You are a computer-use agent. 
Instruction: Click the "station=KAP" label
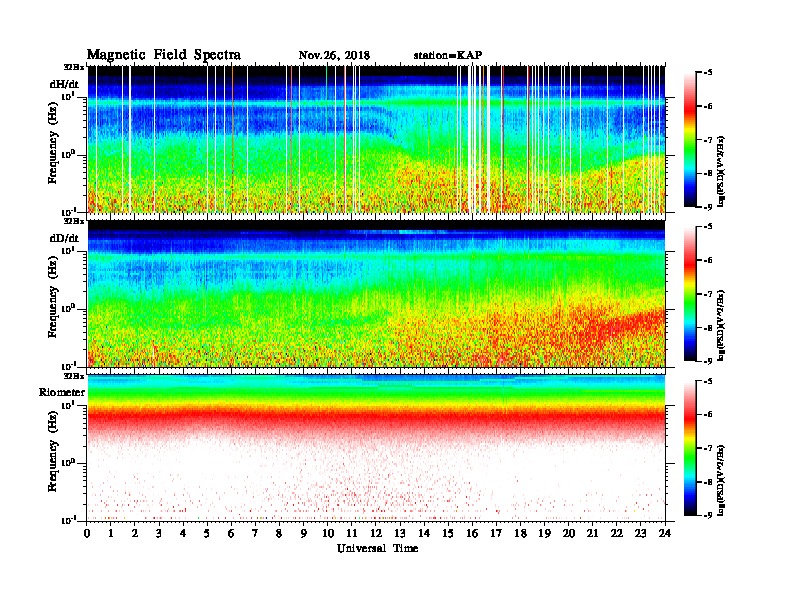pyautogui.click(x=448, y=55)
